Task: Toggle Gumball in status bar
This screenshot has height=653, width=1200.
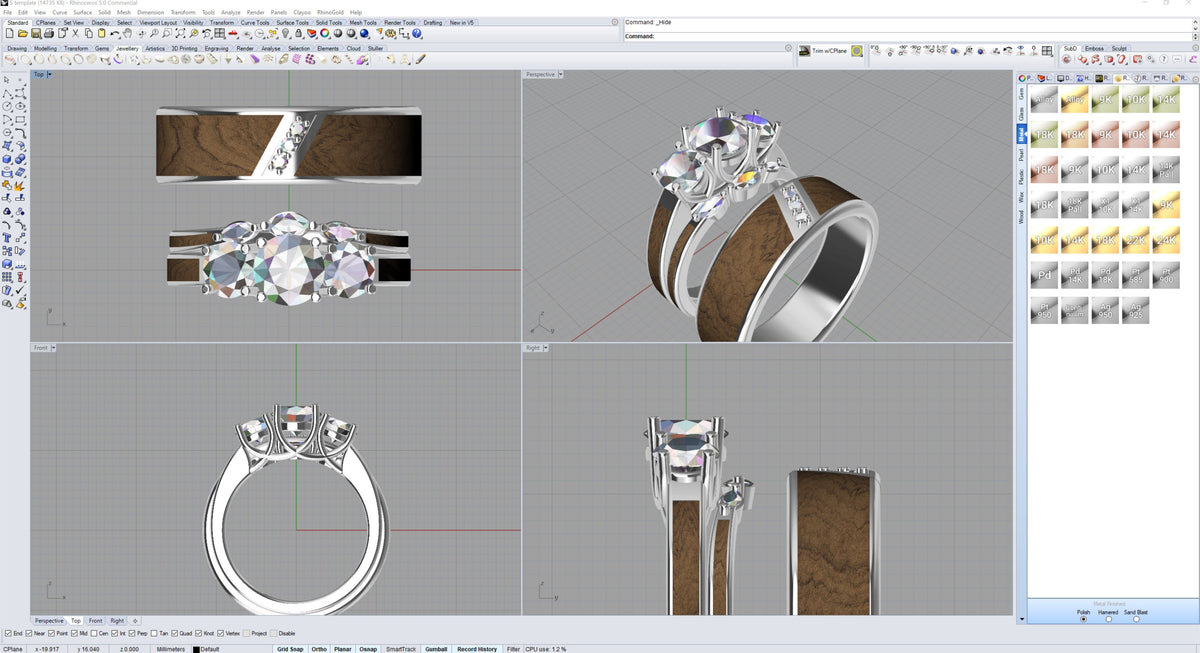Action: pyautogui.click(x=436, y=649)
